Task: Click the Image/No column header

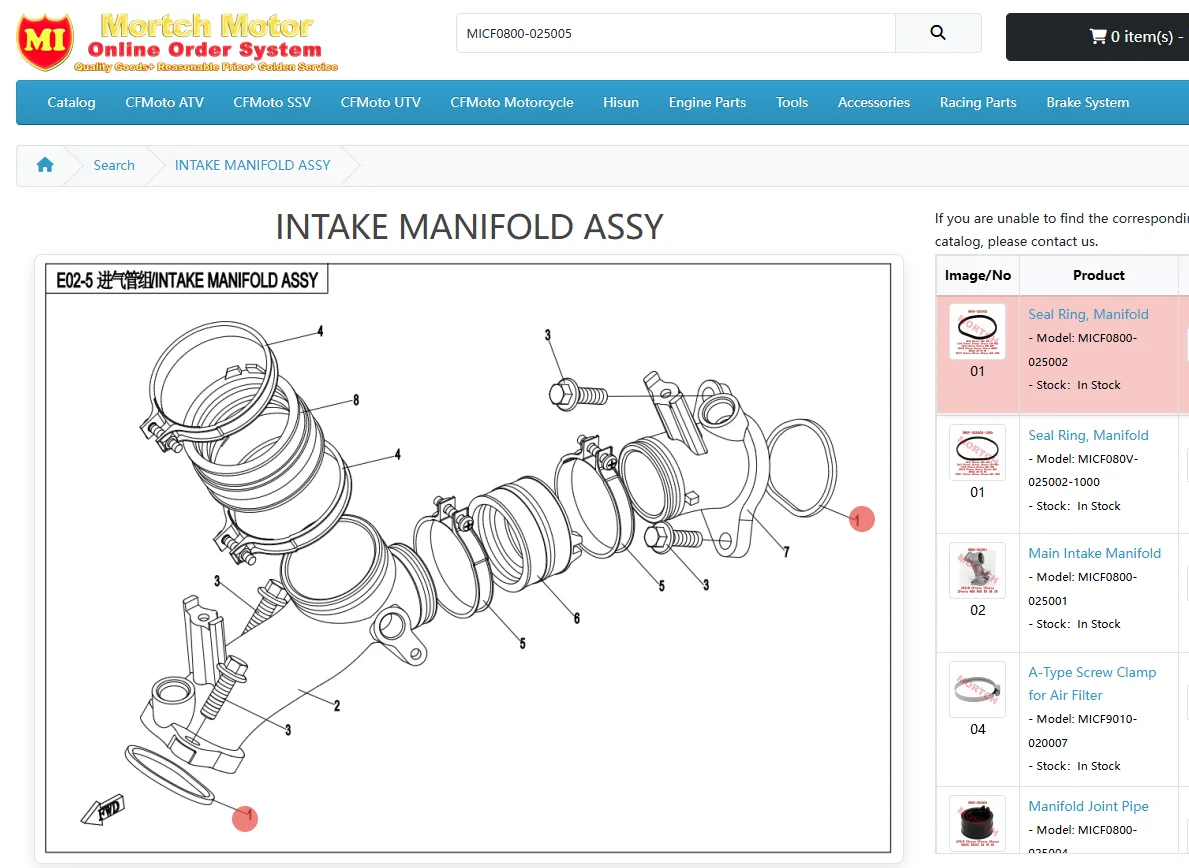Action: click(x=977, y=275)
